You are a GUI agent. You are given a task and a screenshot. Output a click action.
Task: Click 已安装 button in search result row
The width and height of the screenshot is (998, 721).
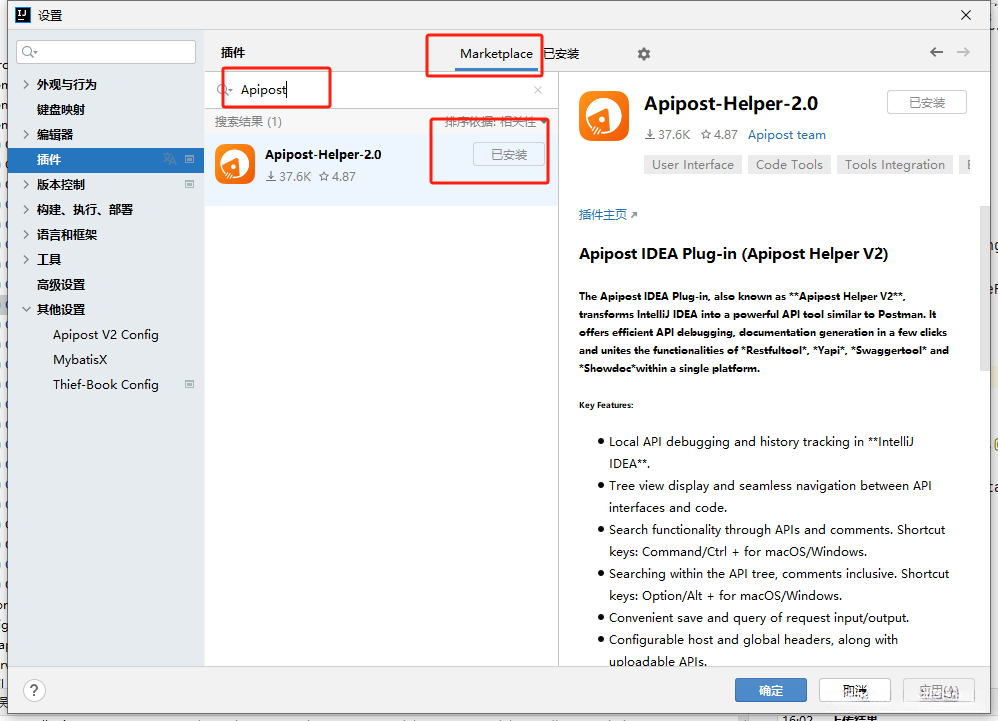click(509, 155)
